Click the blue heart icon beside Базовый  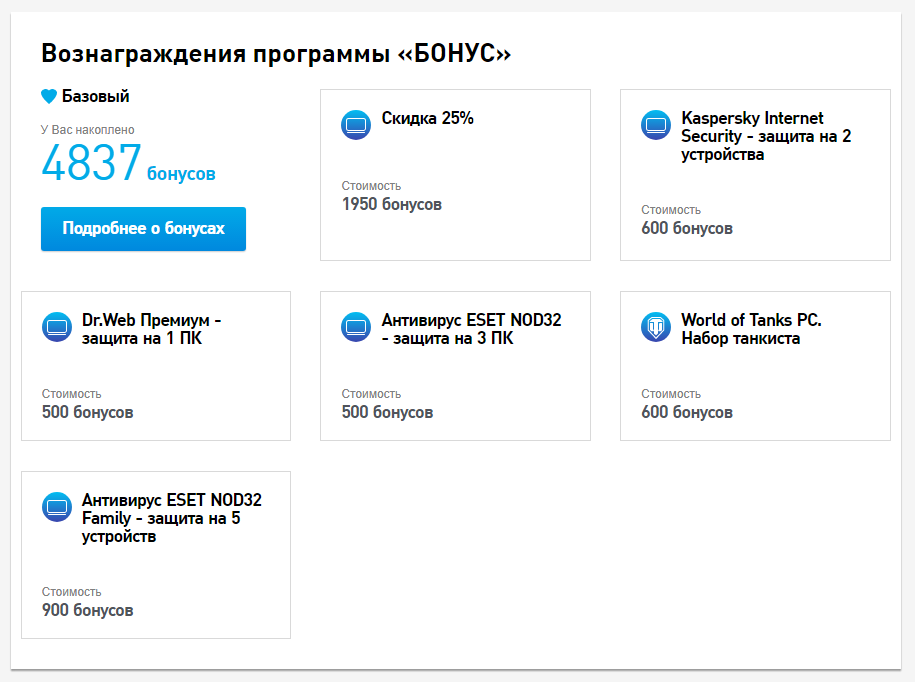click(49, 96)
